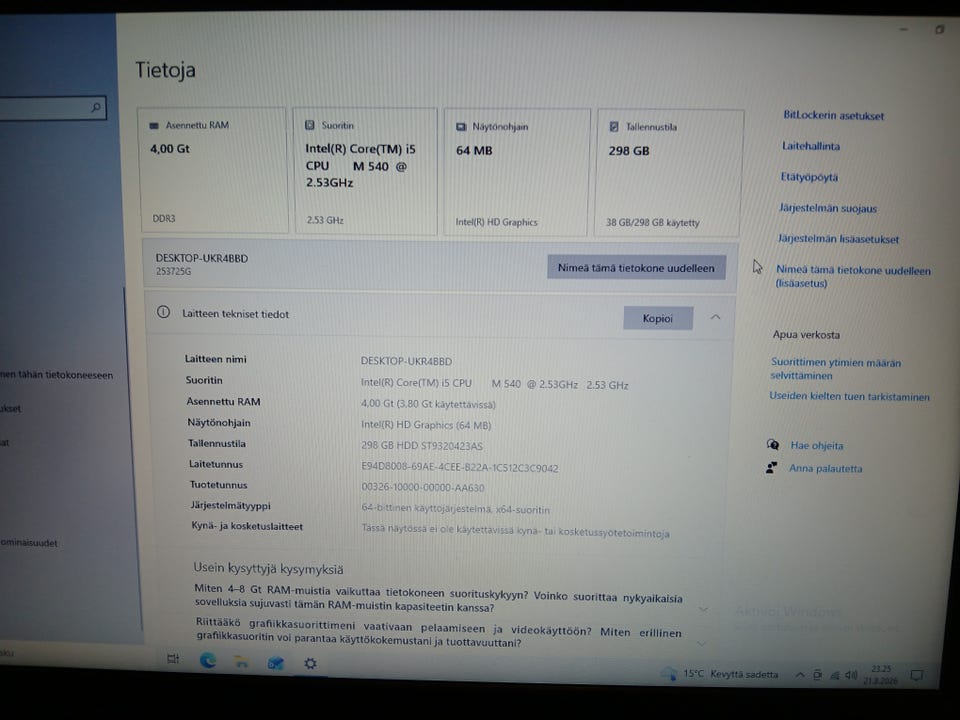Open the volume icon in system tray
960x720 pixels.
[x=851, y=675]
